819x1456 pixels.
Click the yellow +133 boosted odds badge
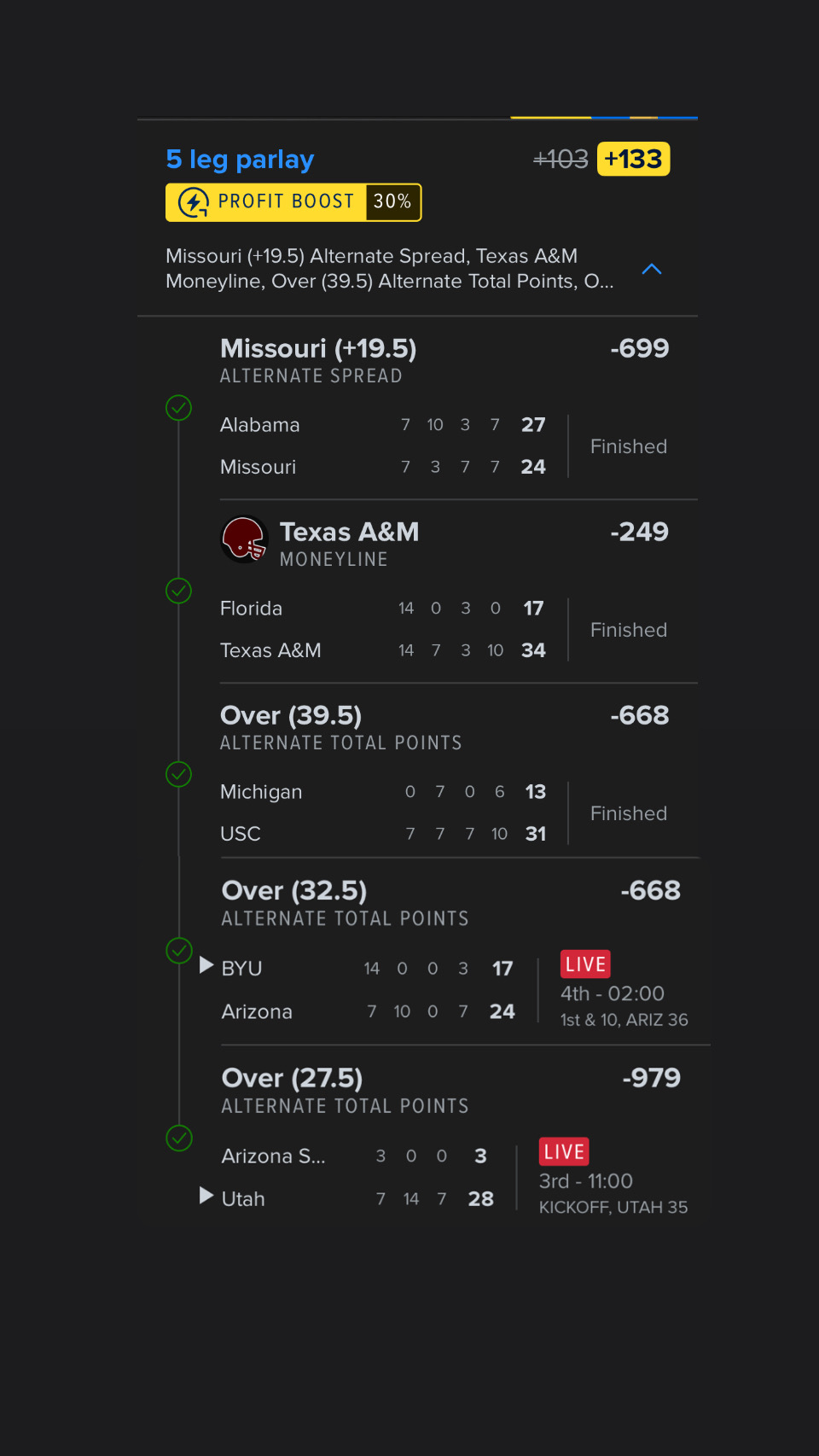[x=633, y=160]
